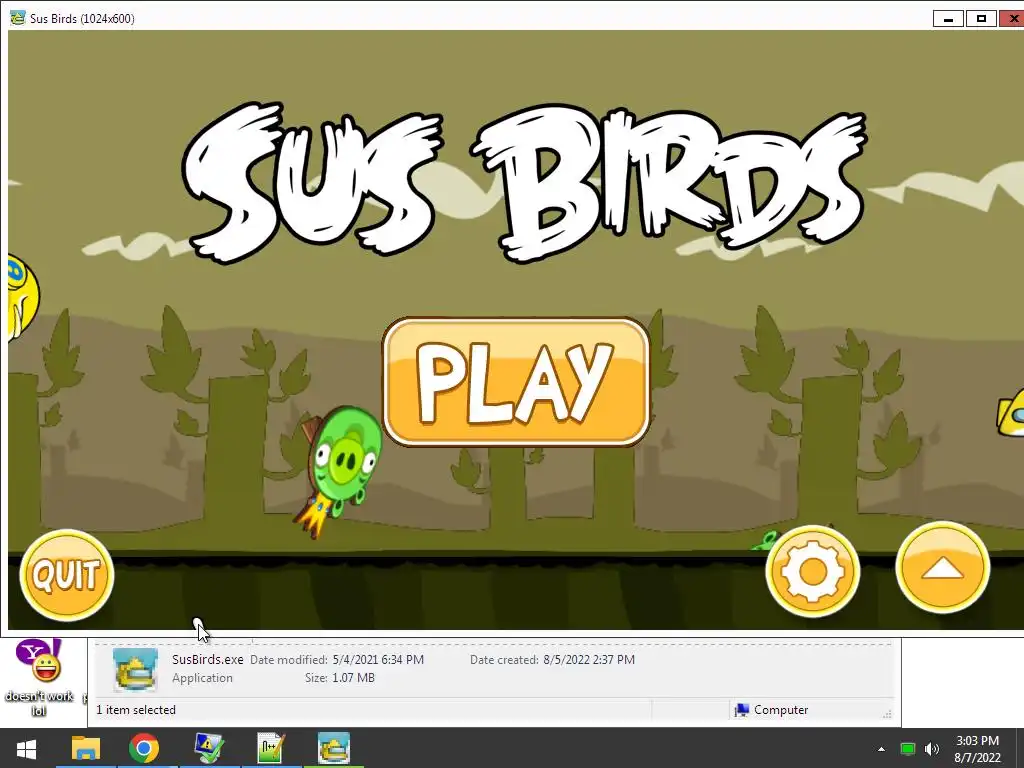Start the game with the PLAY button

[516, 382]
